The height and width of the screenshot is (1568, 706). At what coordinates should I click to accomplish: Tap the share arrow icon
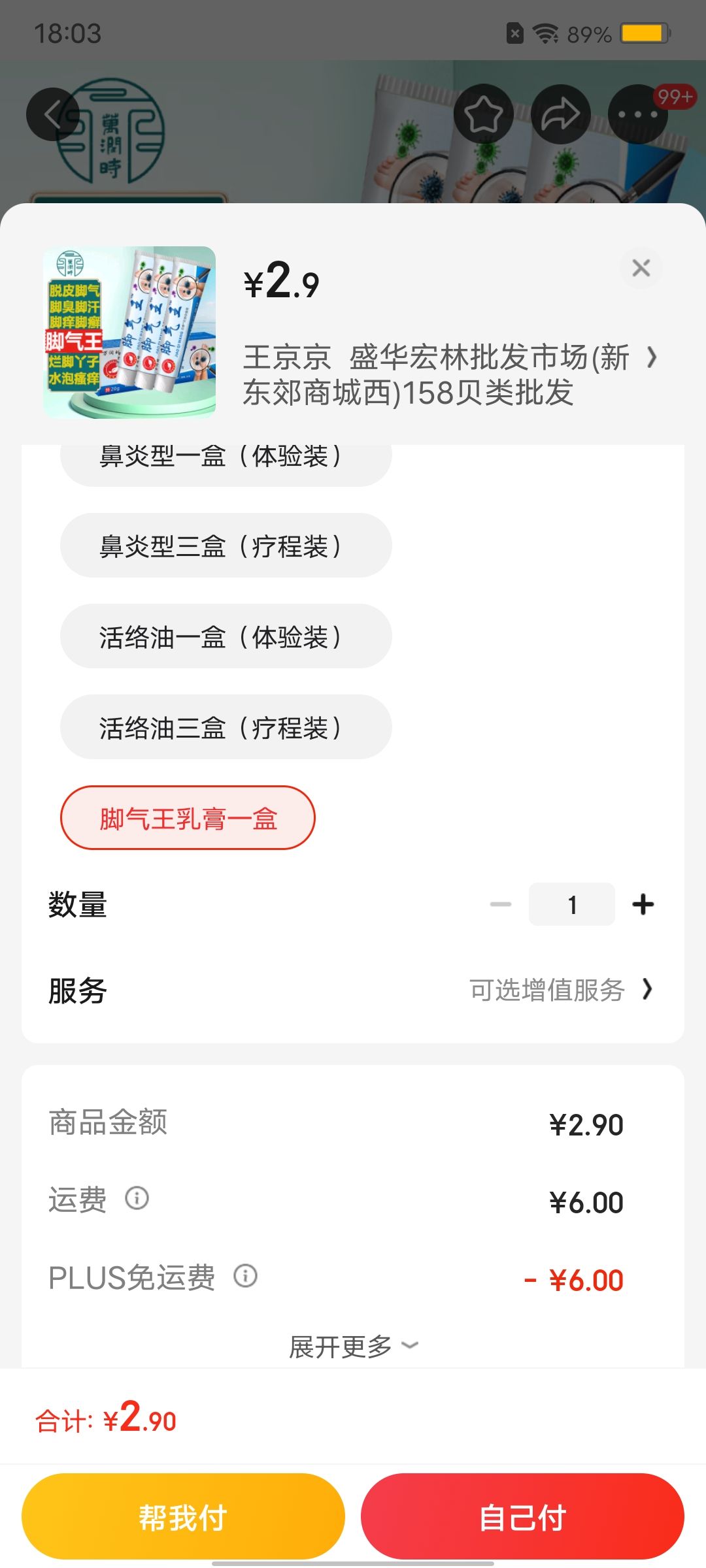point(561,114)
